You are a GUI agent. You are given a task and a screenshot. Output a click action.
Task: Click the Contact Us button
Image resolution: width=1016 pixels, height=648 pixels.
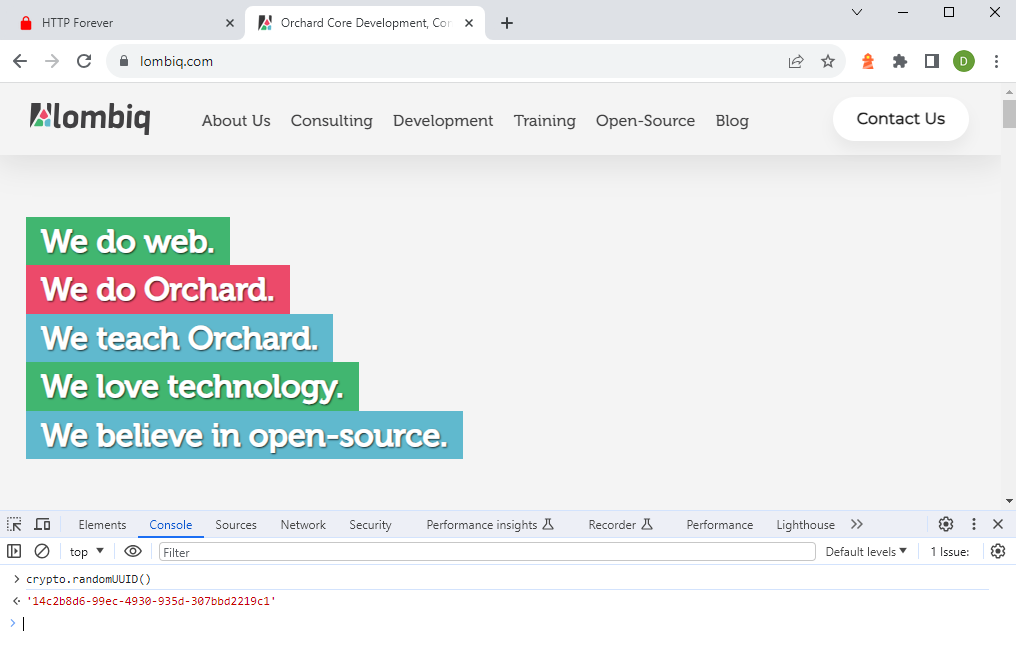point(901,119)
